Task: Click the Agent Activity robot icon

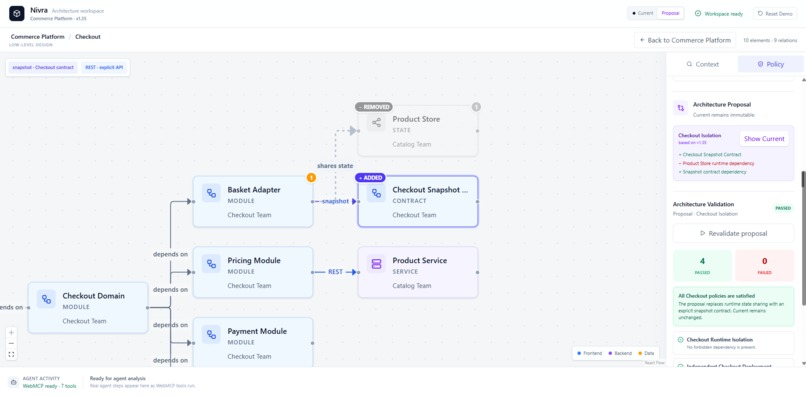Action: [x=14, y=382]
